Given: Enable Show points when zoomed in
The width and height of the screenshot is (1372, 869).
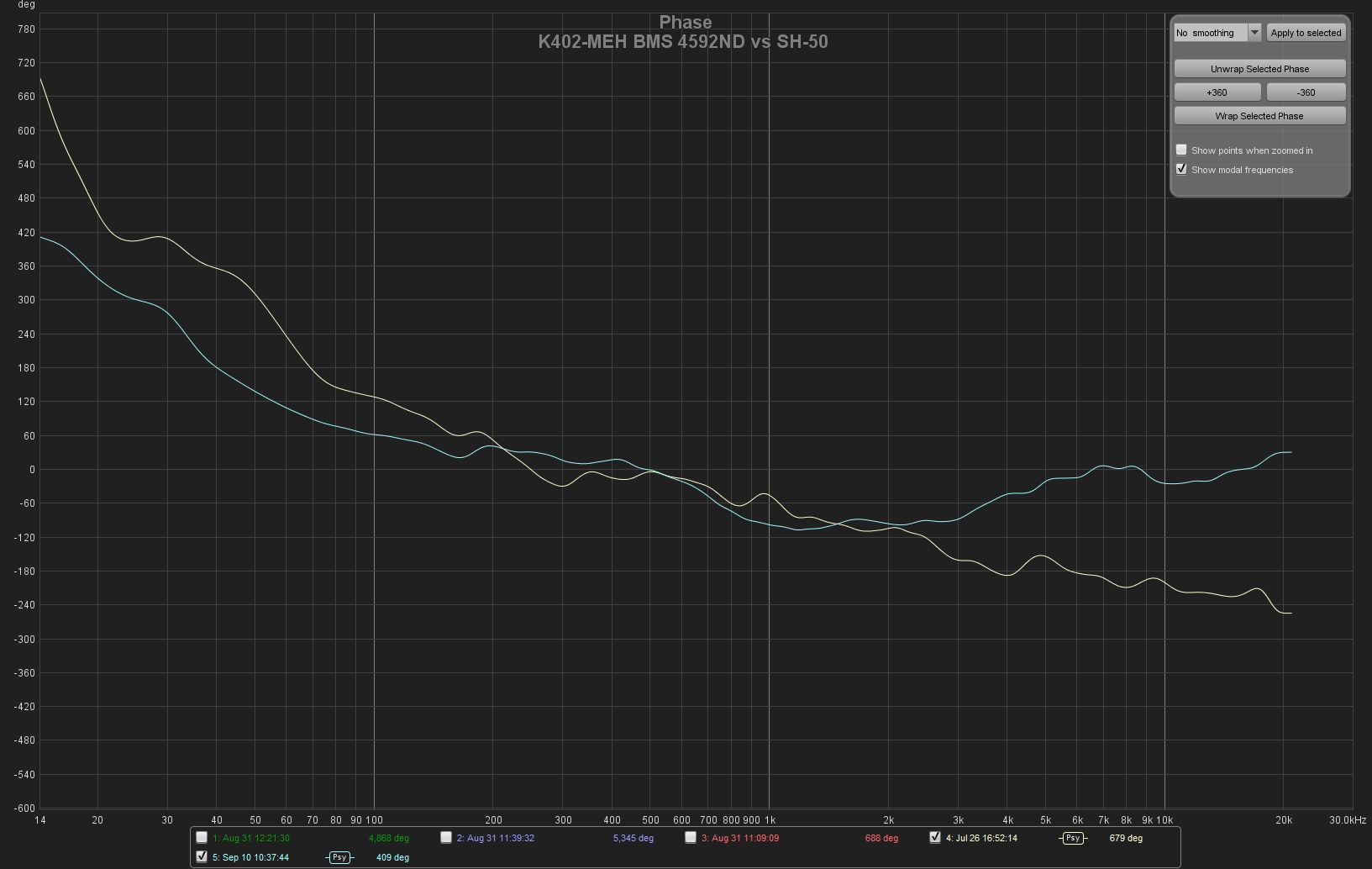Looking at the screenshot, I should [x=1181, y=150].
